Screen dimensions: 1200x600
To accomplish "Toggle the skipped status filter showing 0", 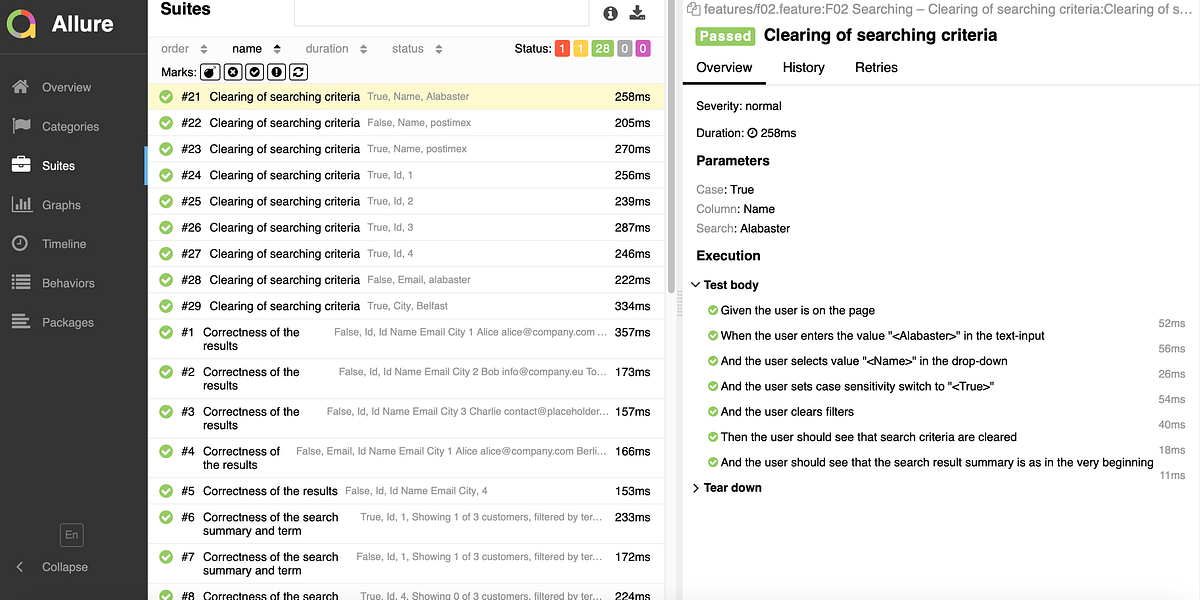I will (x=625, y=48).
